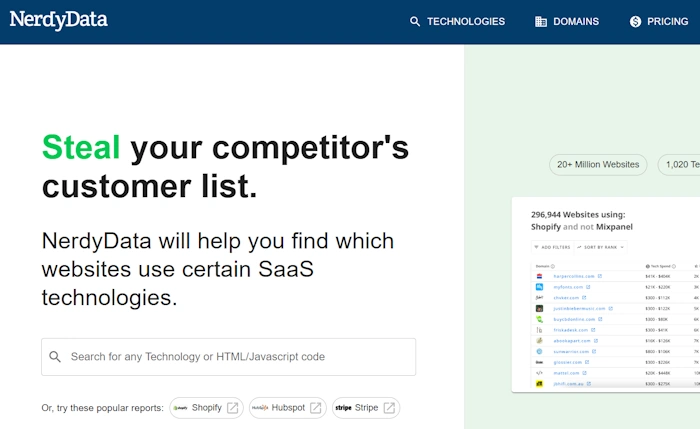700x429 pixels.
Task: Click the code-bracket favicon beside mattel.com
Action: [x=539, y=373]
